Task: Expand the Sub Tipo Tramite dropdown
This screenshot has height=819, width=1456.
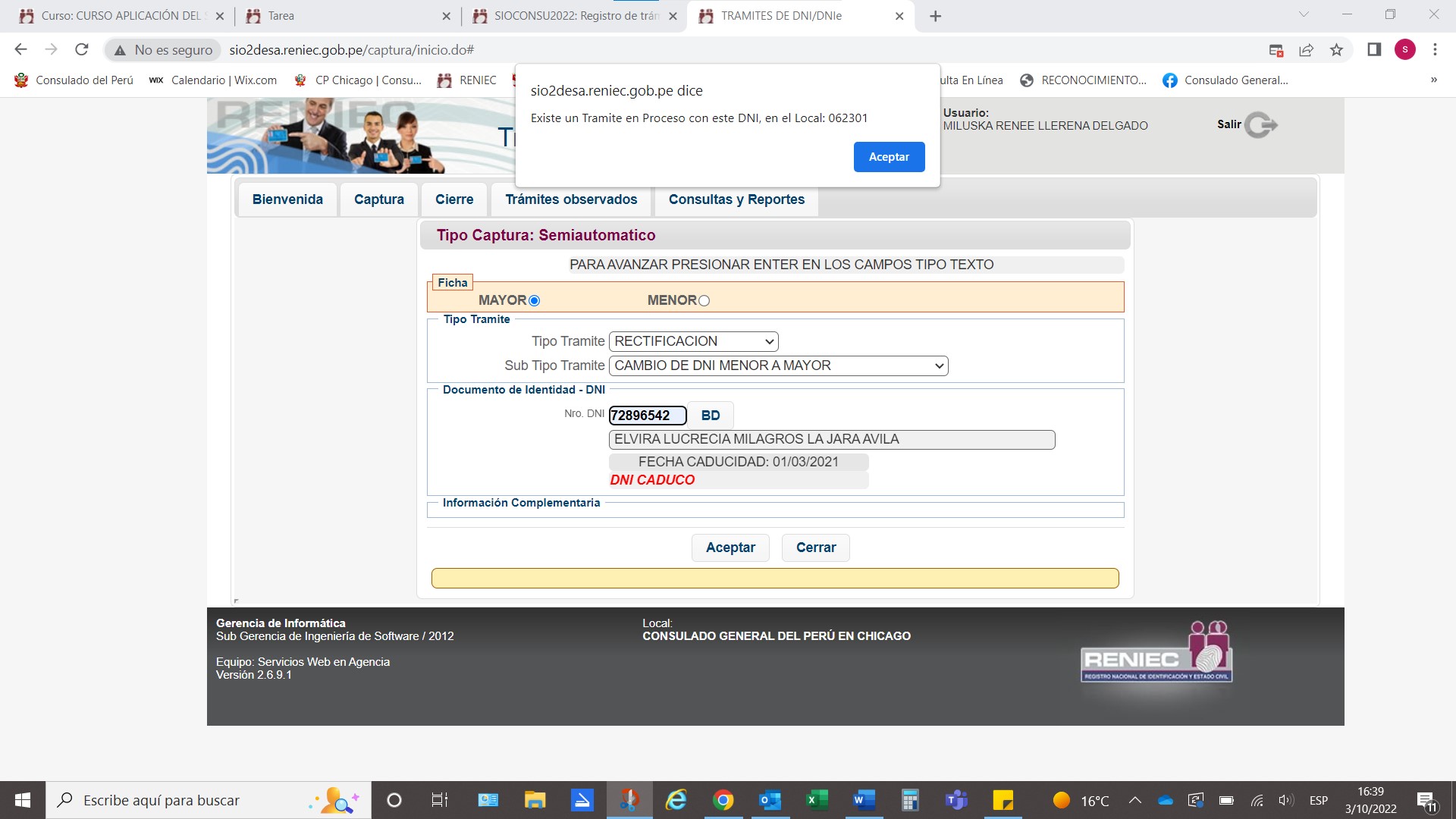Action: 778,366
